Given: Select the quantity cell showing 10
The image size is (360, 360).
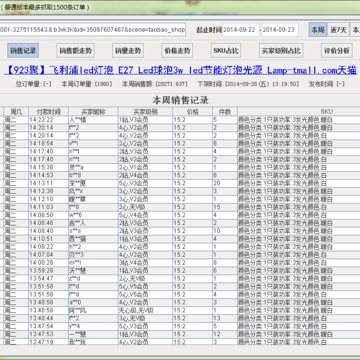Looking at the screenshot, I should coord(225,231).
